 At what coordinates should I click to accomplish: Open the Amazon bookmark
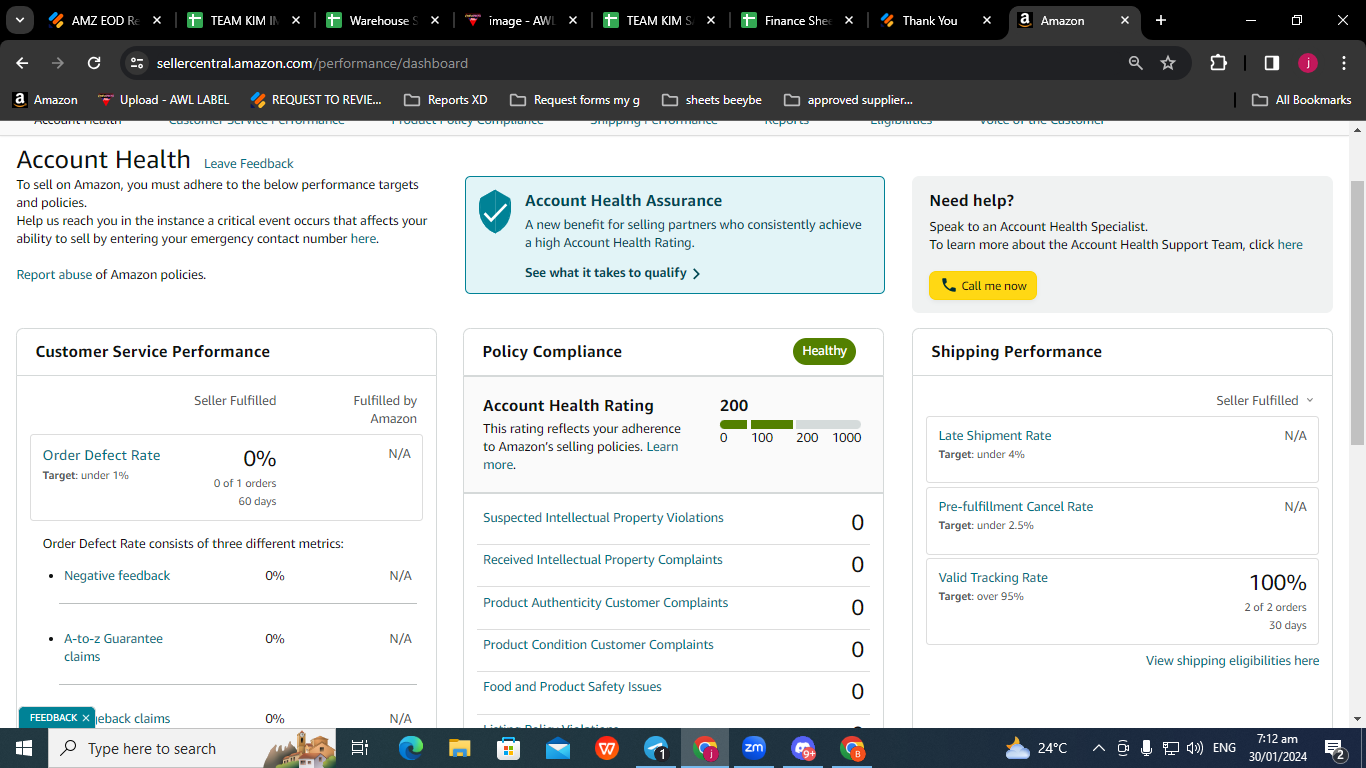[45, 100]
